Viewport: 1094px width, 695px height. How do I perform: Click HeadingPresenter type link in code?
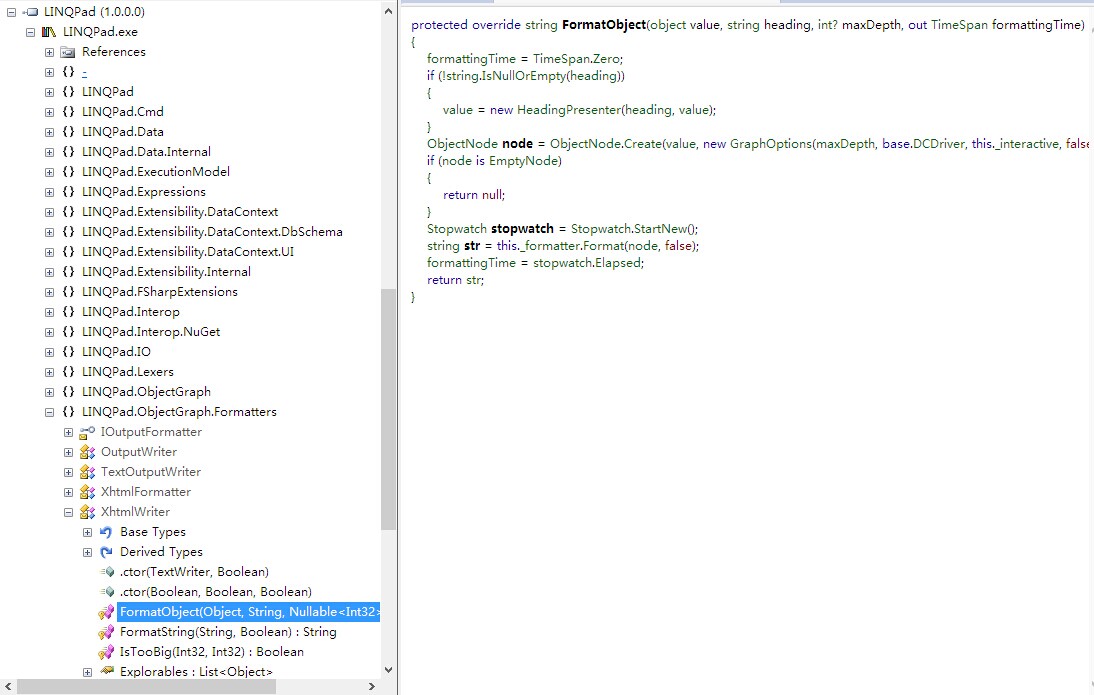(569, 110)
